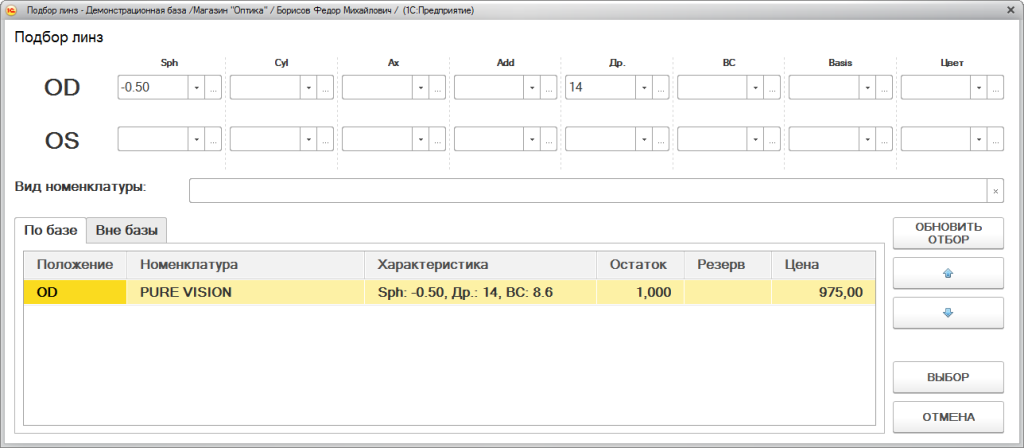
Task: Click the blue up arrow button
Action: 947,273
